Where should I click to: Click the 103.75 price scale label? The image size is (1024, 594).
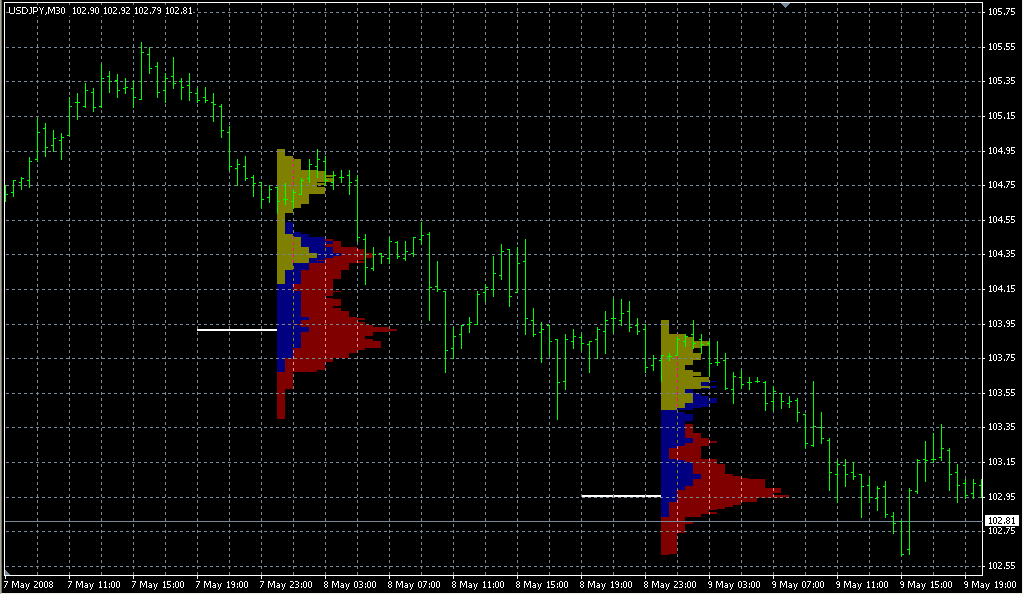click(x=1001, y=358)
